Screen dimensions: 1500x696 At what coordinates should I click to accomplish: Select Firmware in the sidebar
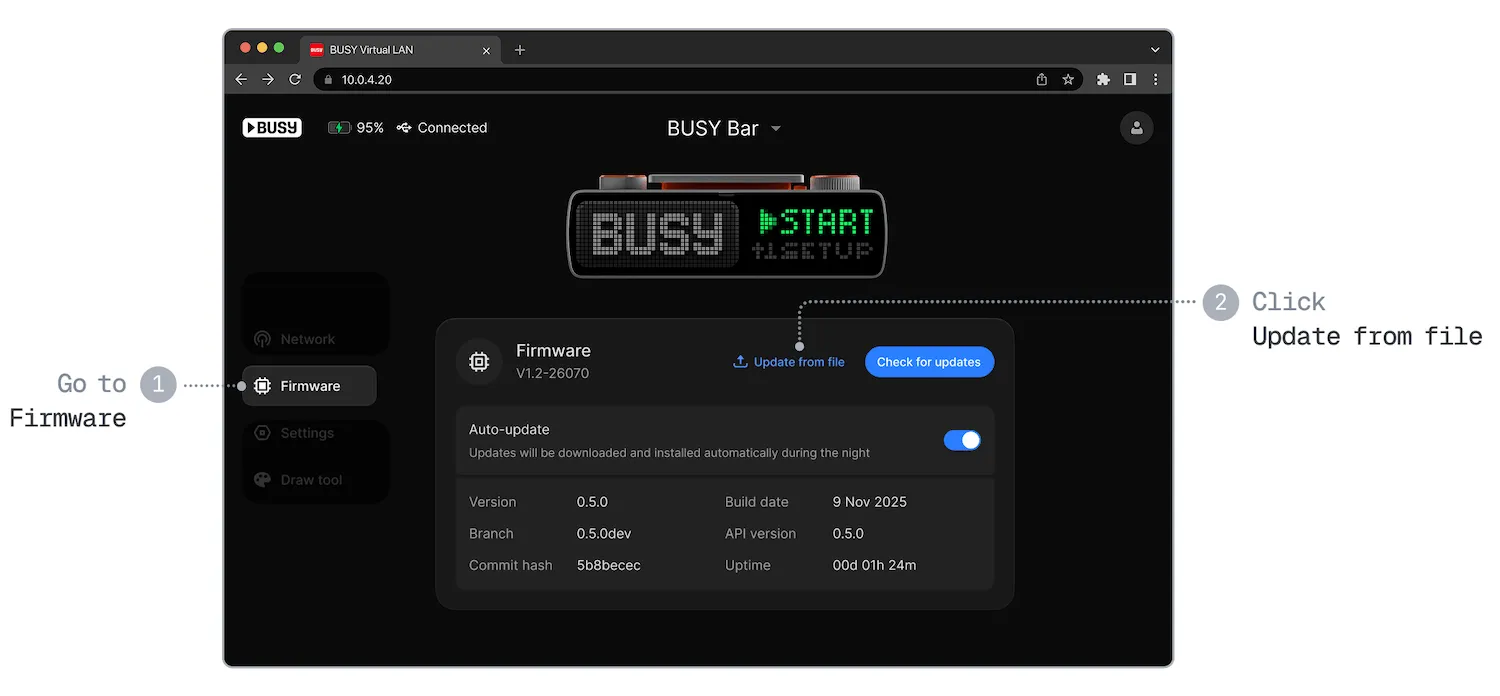click(310, 386)
